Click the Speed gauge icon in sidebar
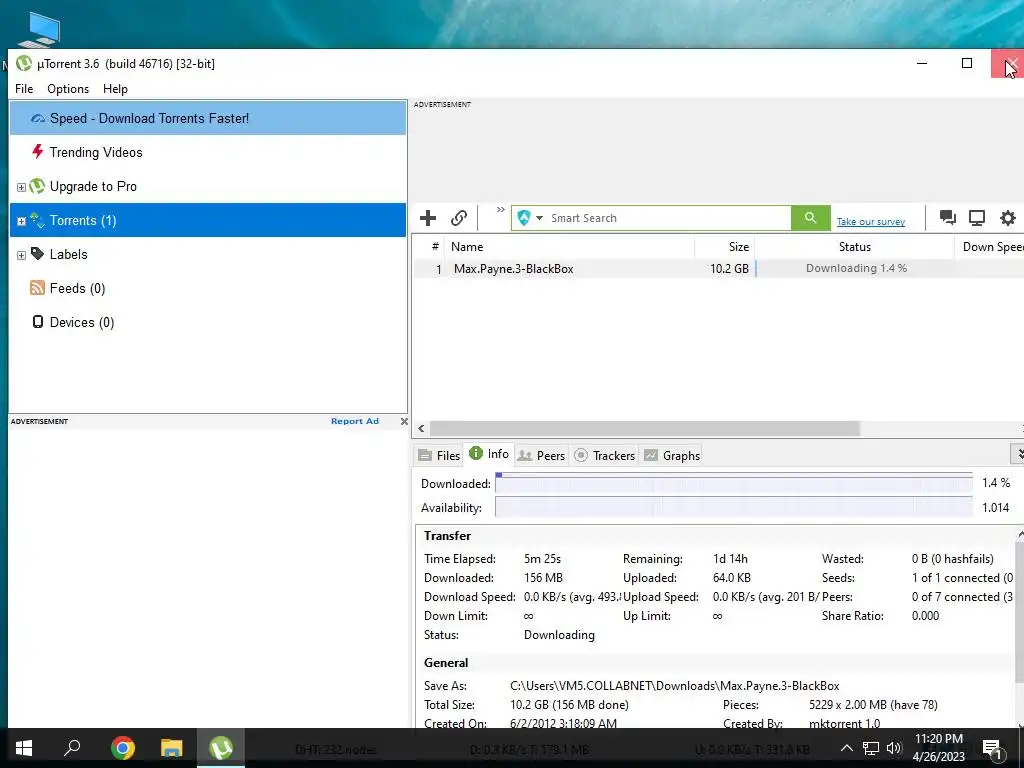1024x768 pixels. [38, 118]
